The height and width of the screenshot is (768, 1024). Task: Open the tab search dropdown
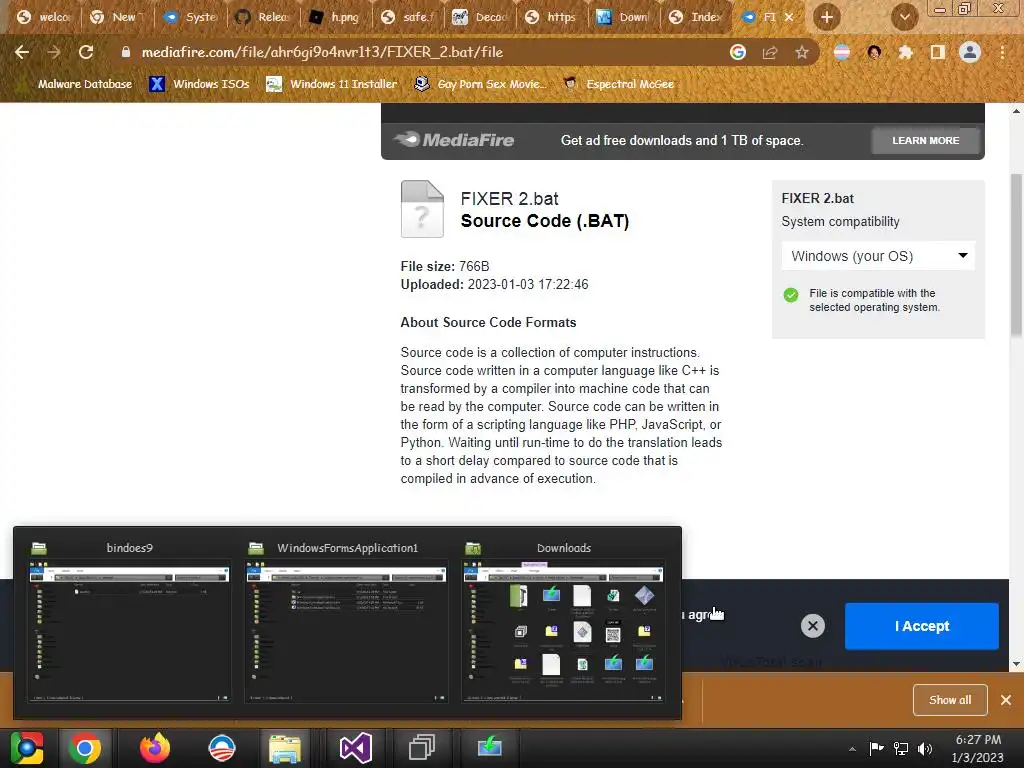(x=904, y=17)
